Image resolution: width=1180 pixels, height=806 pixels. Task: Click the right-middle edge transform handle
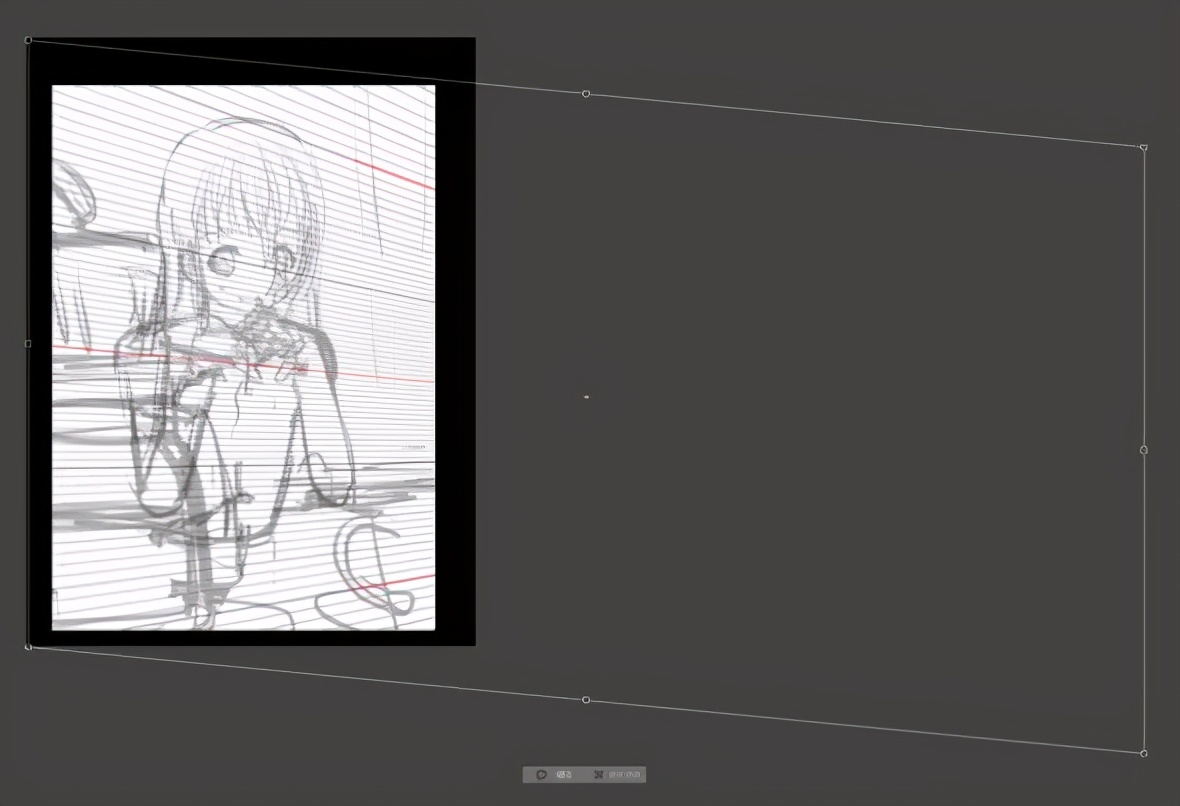(1144, 450)
